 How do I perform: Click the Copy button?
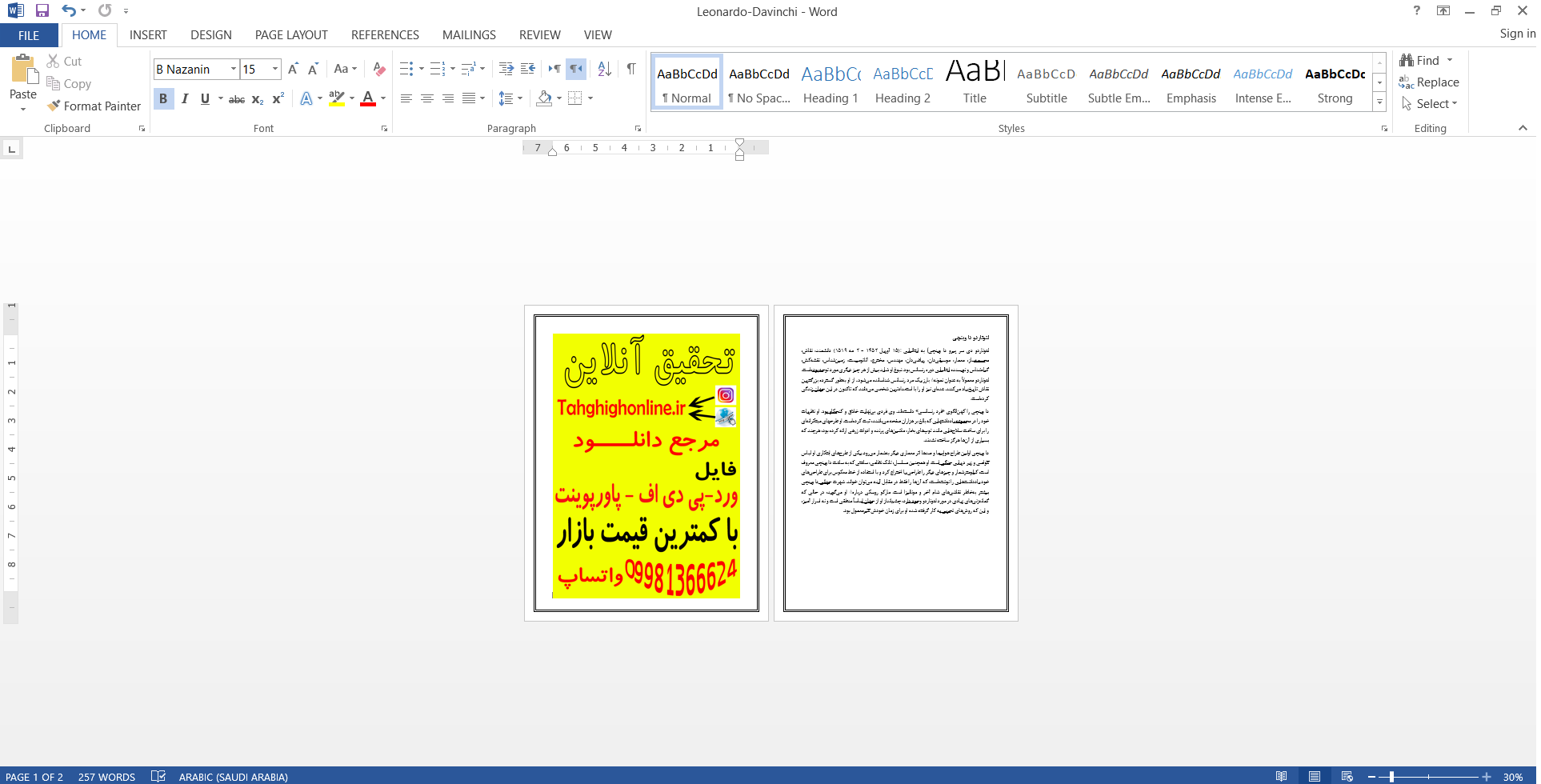click(x=69, y=83)
